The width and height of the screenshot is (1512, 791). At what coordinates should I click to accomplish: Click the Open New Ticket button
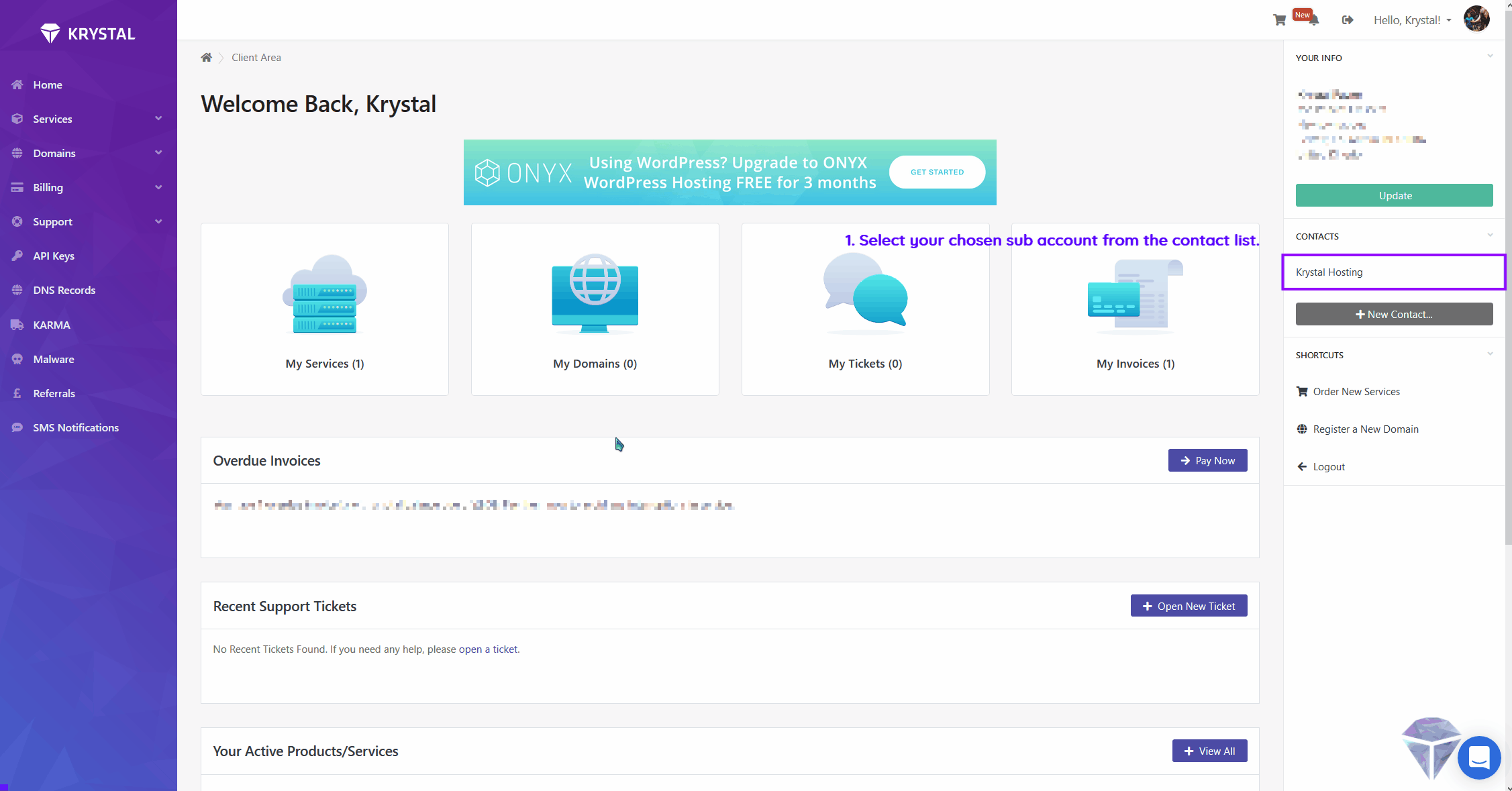1189,606
